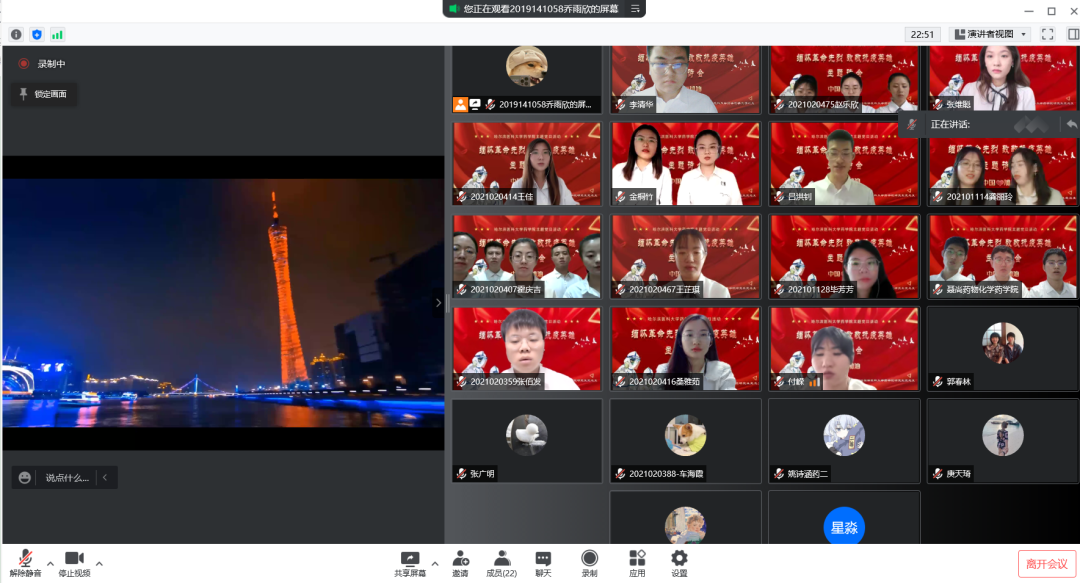
Task: Click the blue security shield icon
Action: pos(37,34)
